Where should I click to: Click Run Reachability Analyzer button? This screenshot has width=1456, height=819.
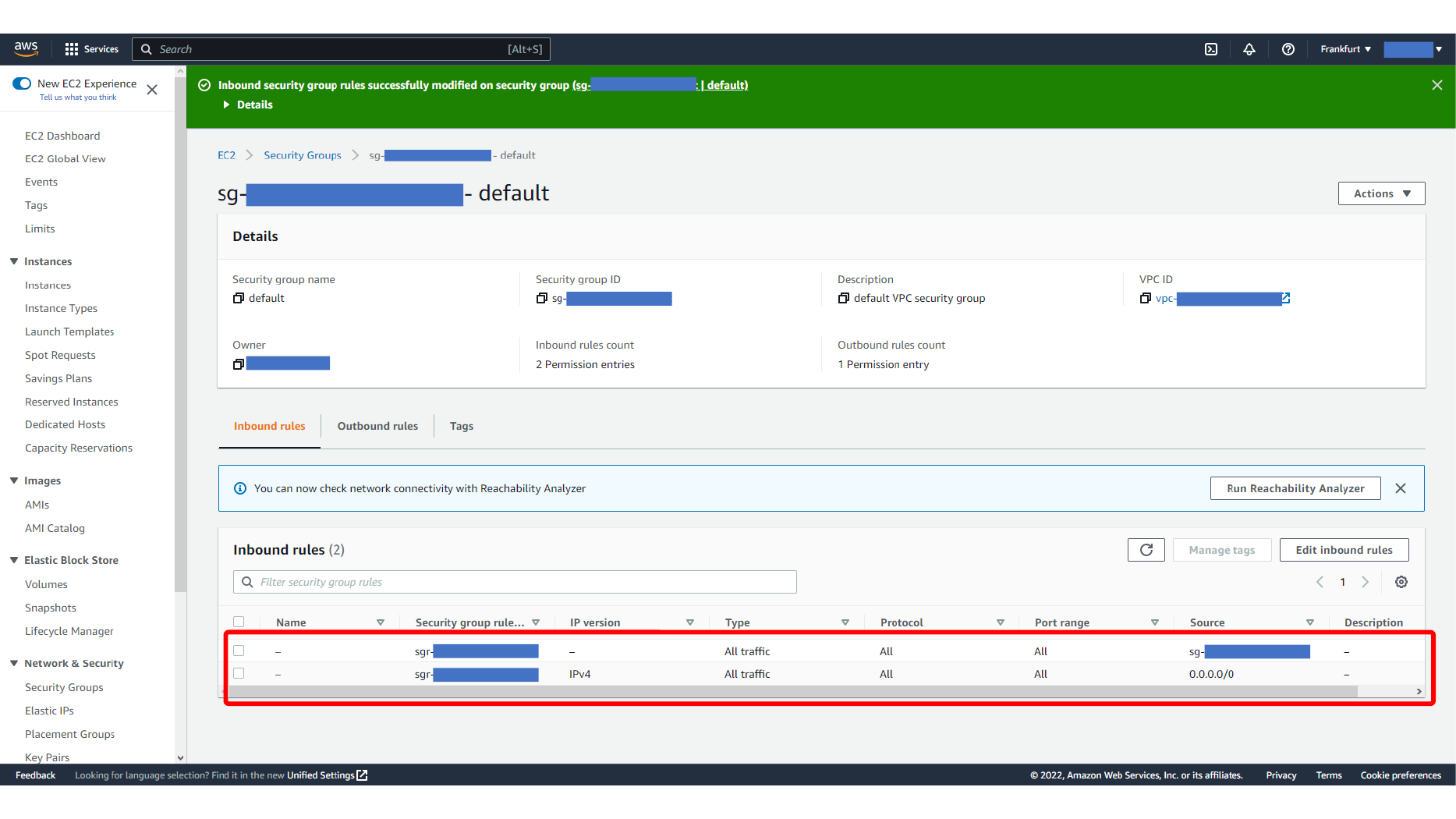[1295, 488]
